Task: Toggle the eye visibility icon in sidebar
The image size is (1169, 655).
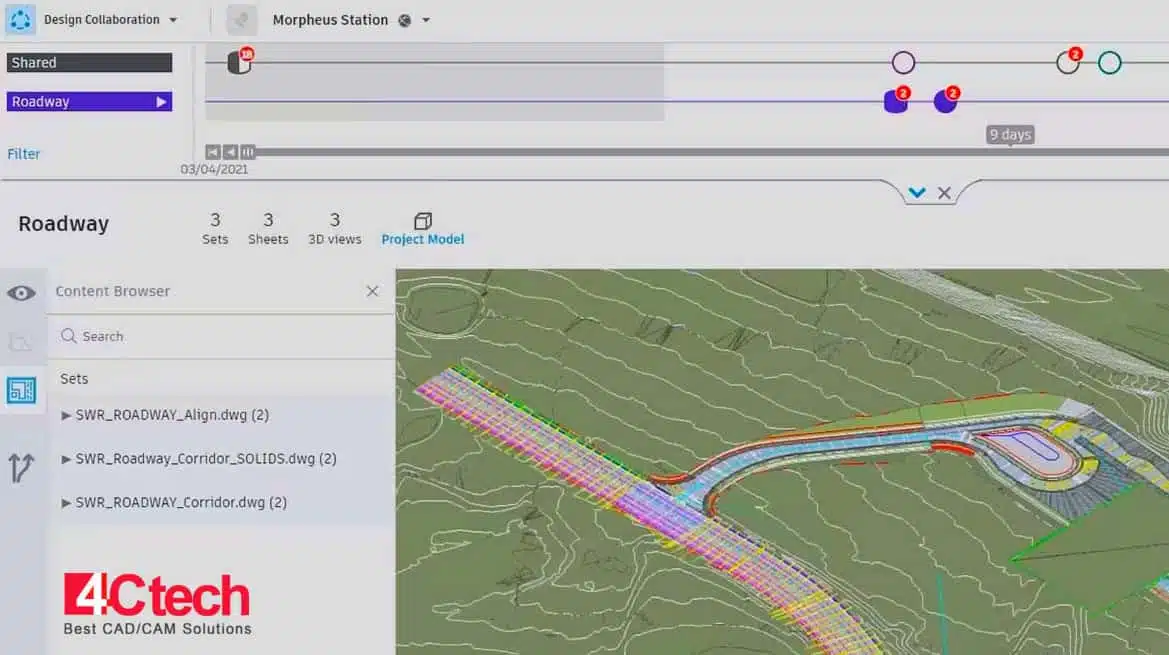Action: click(21, 293)
